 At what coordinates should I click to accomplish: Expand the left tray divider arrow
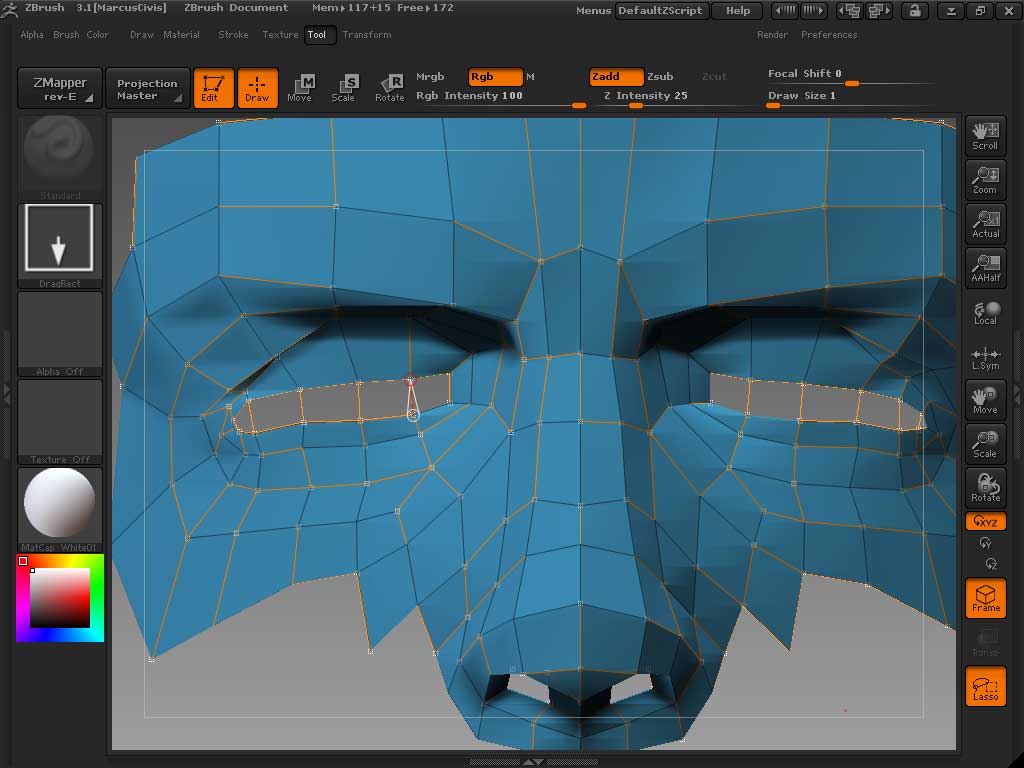pos(7,393)
